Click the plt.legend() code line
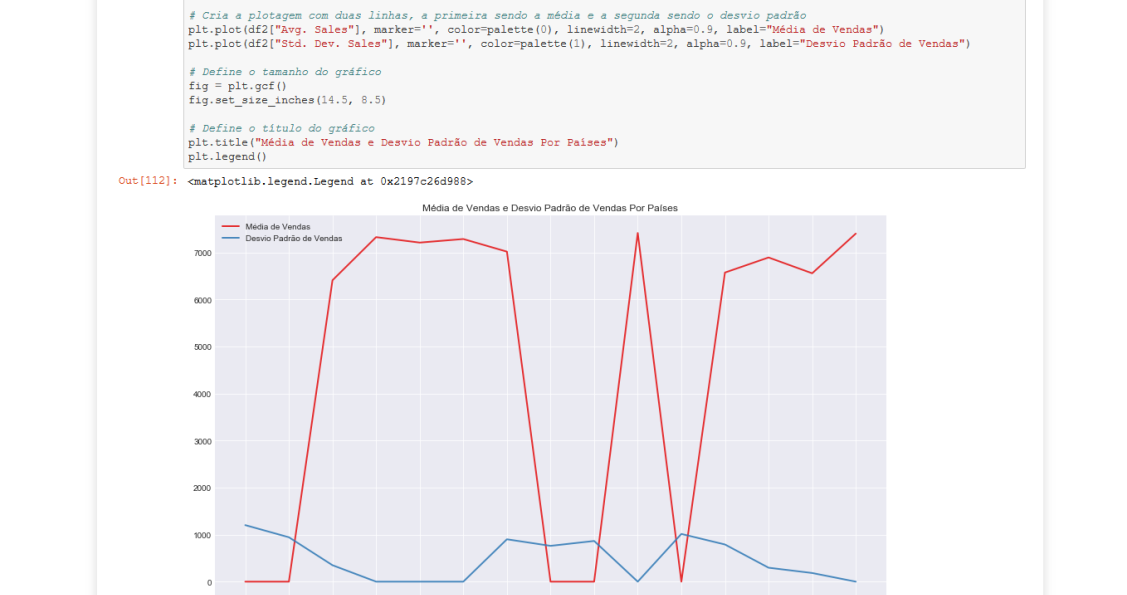This screenshot has width=1127, height=595. click(x=227, y=157)
